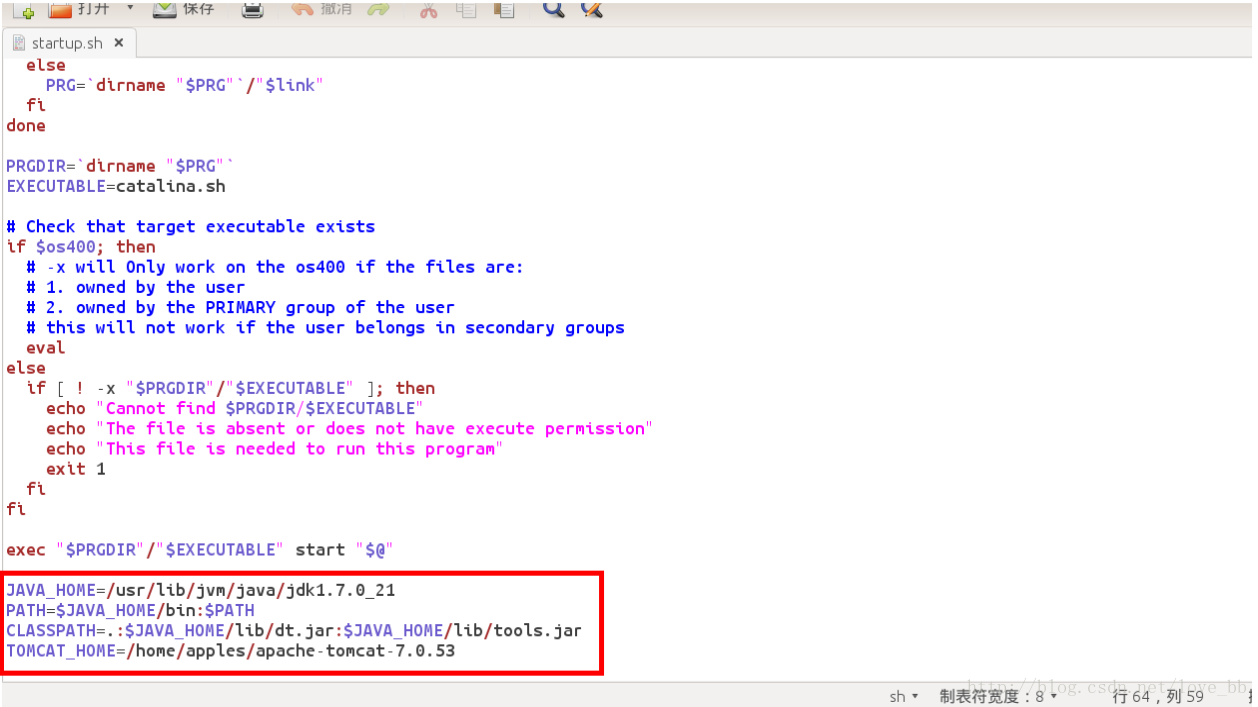Click the comment '# Check that target executable exists'

190,226
